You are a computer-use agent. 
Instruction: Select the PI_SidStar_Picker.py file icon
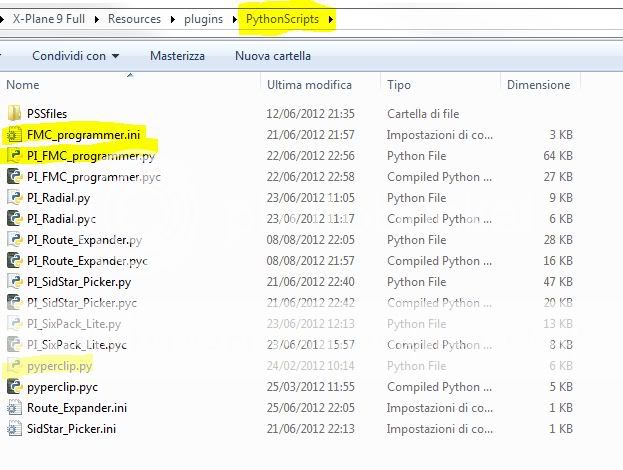coord(14,282)
